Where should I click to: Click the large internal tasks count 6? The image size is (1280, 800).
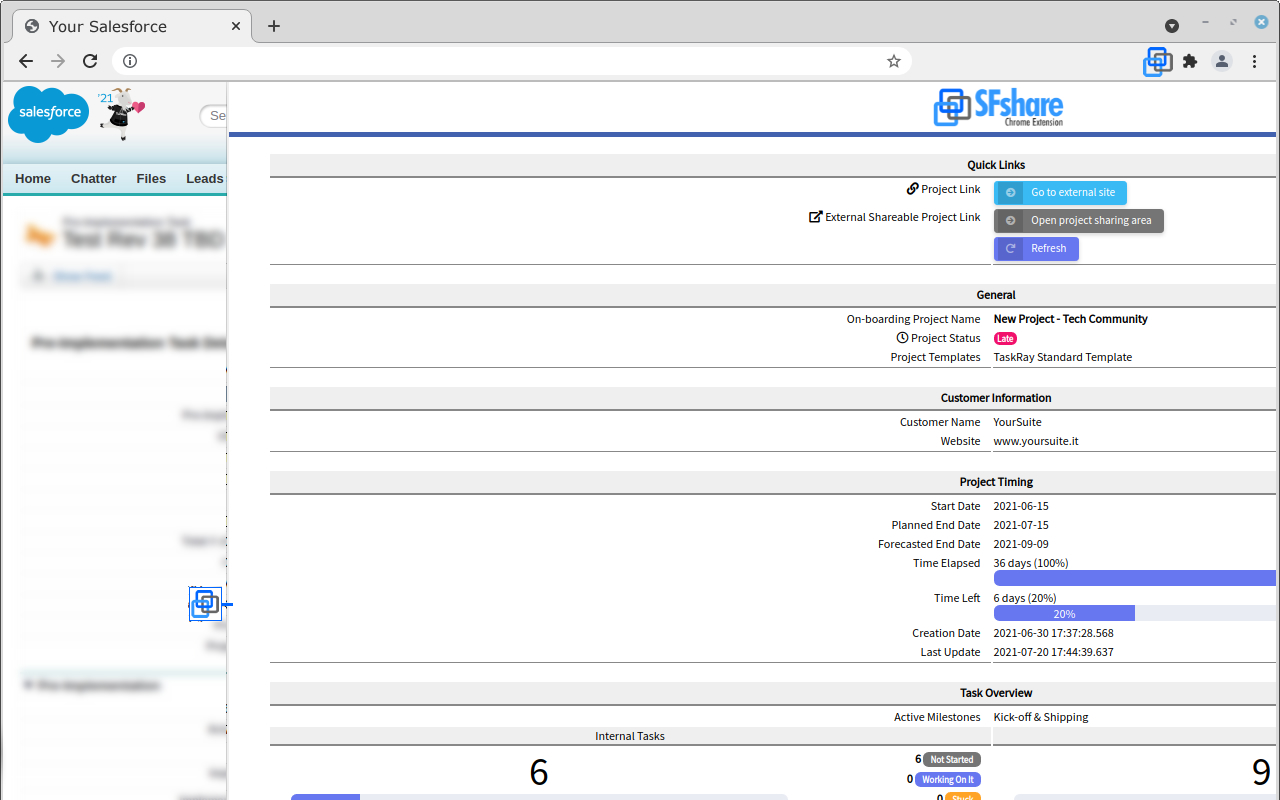pos(539,772)
